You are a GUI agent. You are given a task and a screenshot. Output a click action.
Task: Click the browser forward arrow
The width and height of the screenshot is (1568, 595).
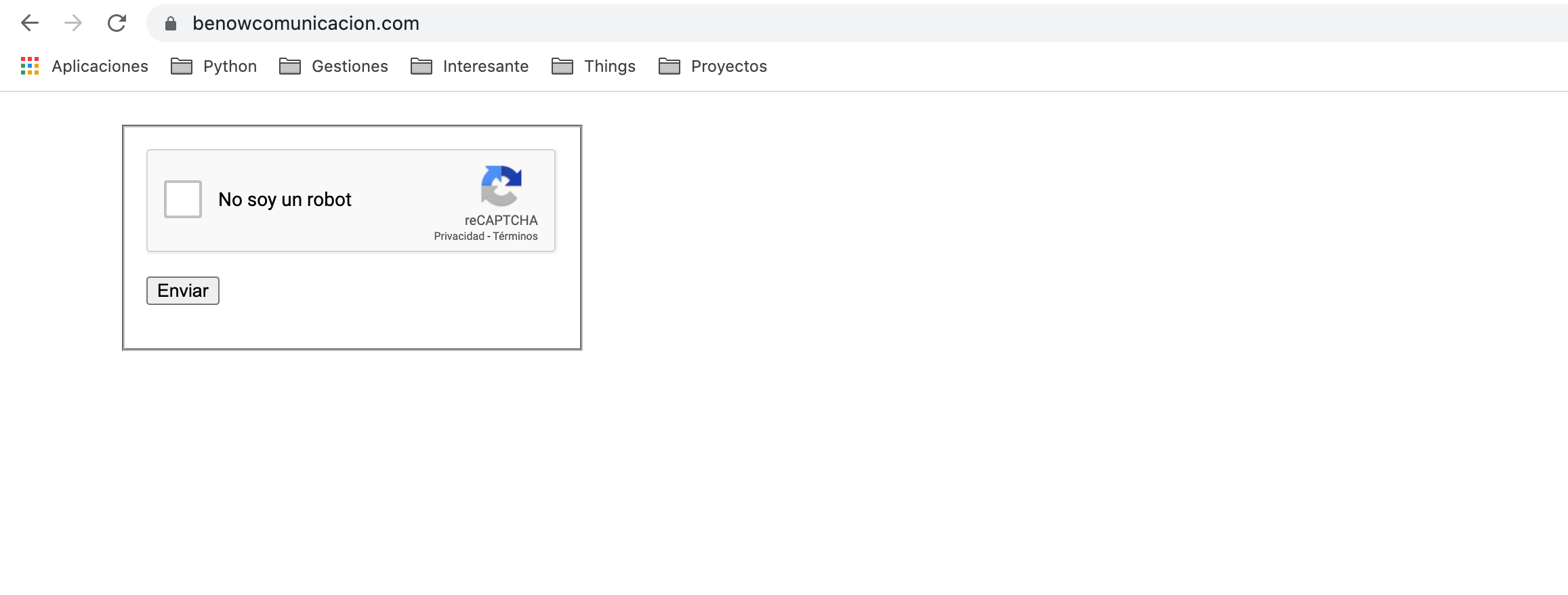pos(73,23)
